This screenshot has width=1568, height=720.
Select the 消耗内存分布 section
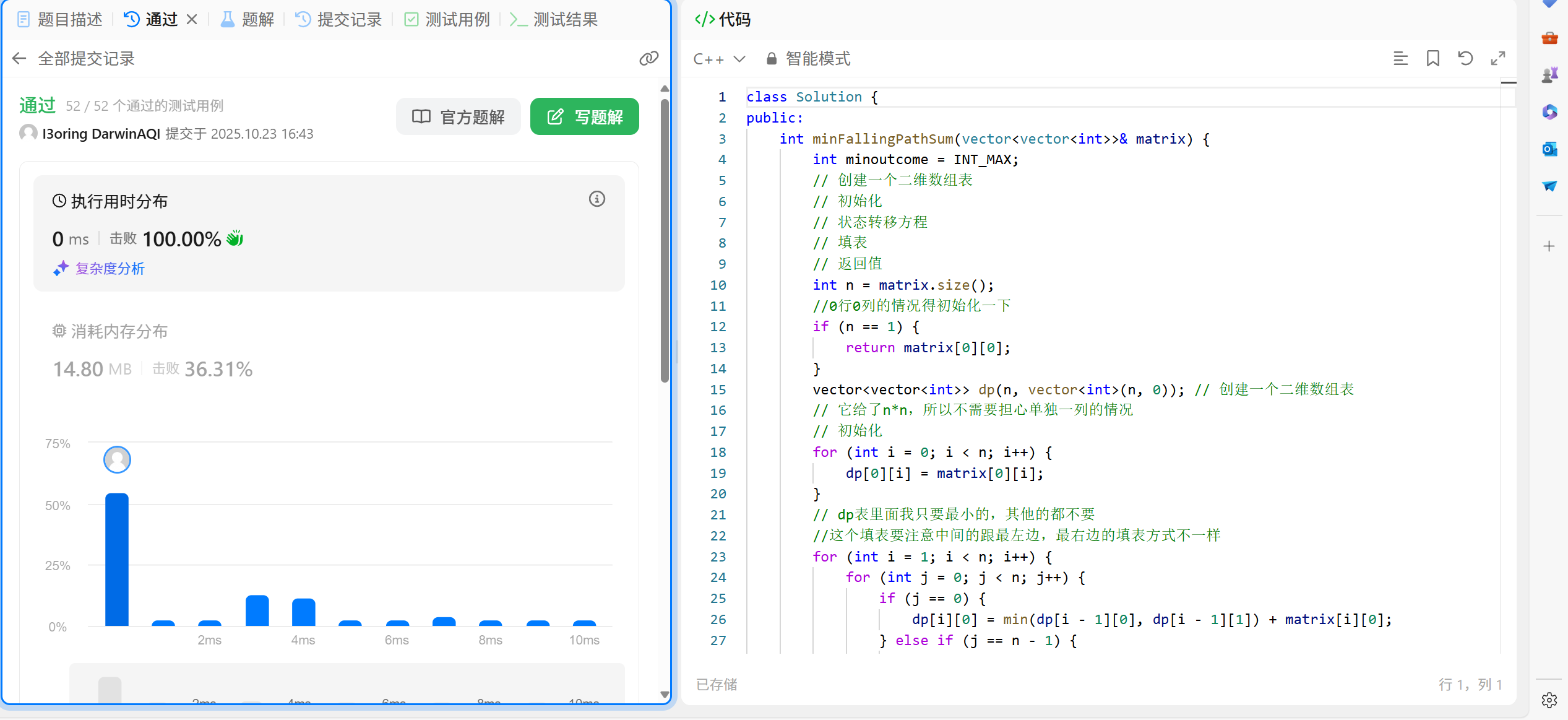(x=119, y=331)
